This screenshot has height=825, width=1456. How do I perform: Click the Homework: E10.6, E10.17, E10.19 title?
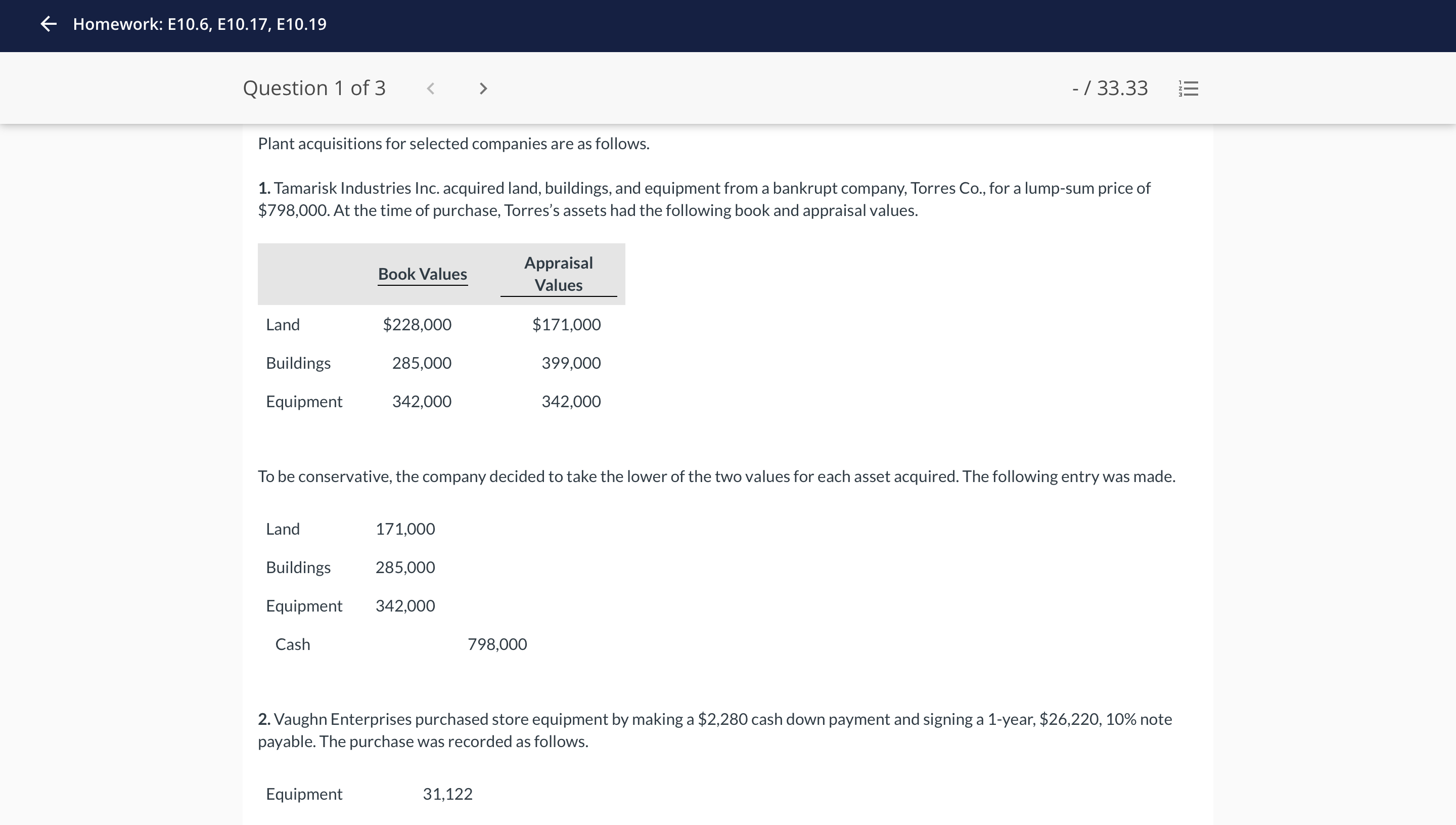pyautogui.click(x=199, y=24)
